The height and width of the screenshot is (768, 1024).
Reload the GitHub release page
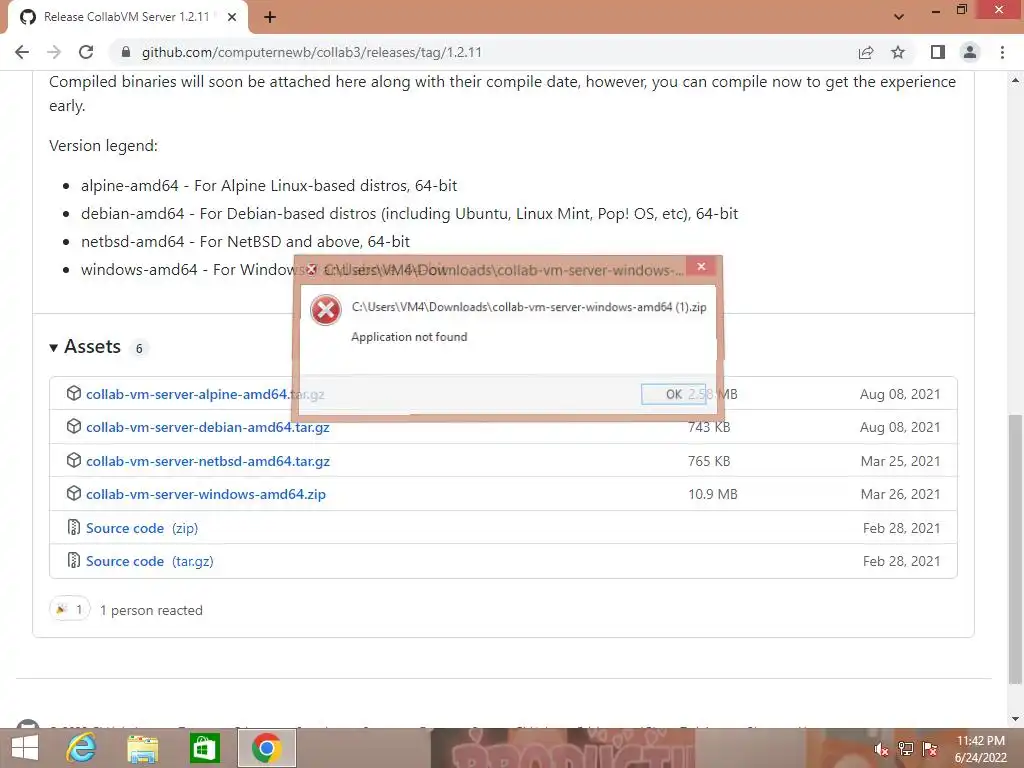pyautogui.click(x=86, y=52)
